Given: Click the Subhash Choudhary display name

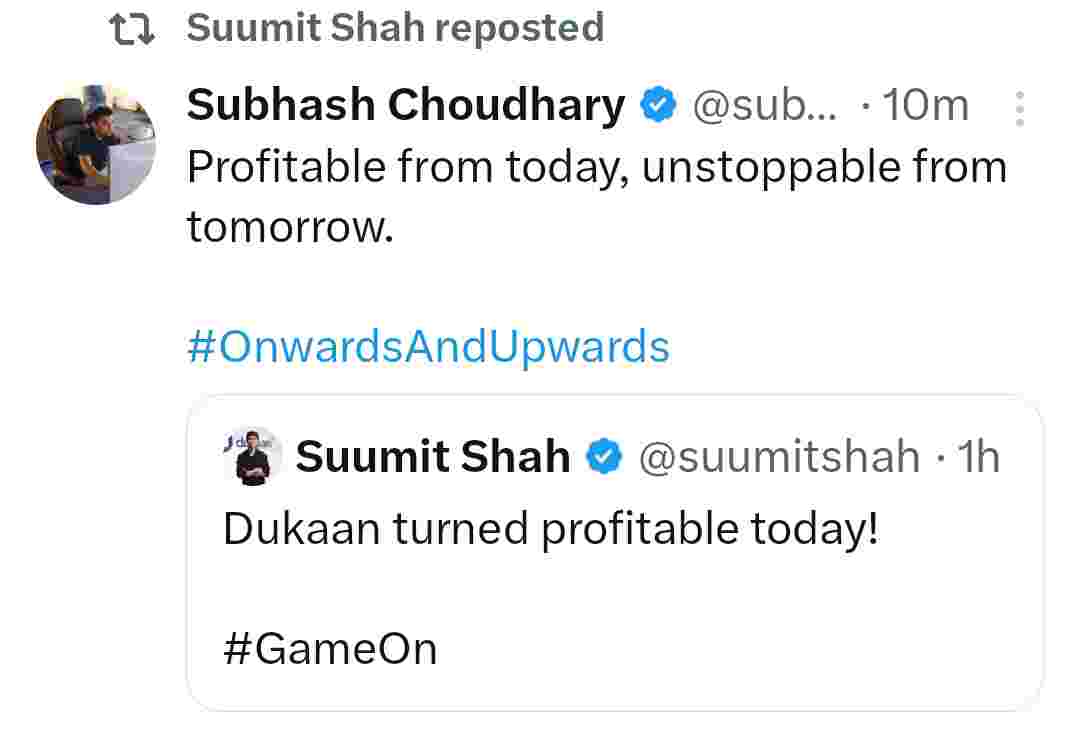Looking at the screenshot, I should (406, 105).
